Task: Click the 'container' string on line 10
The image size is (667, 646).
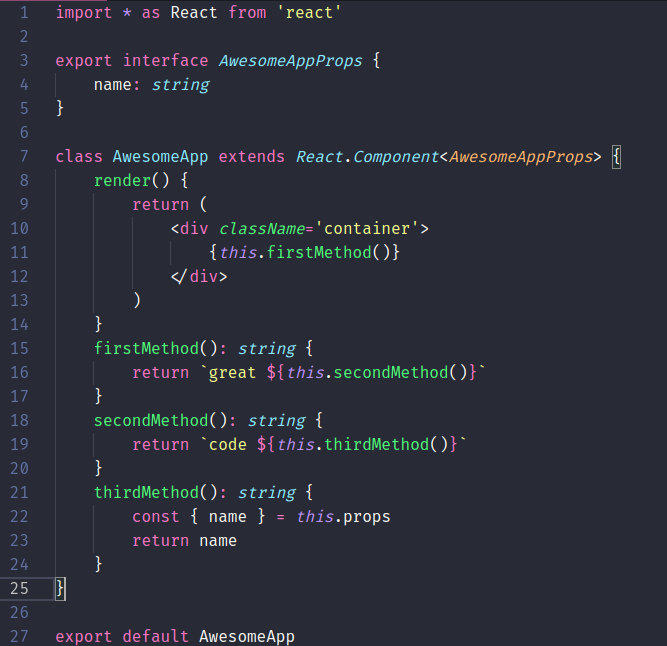Action: tap(367, 229)
